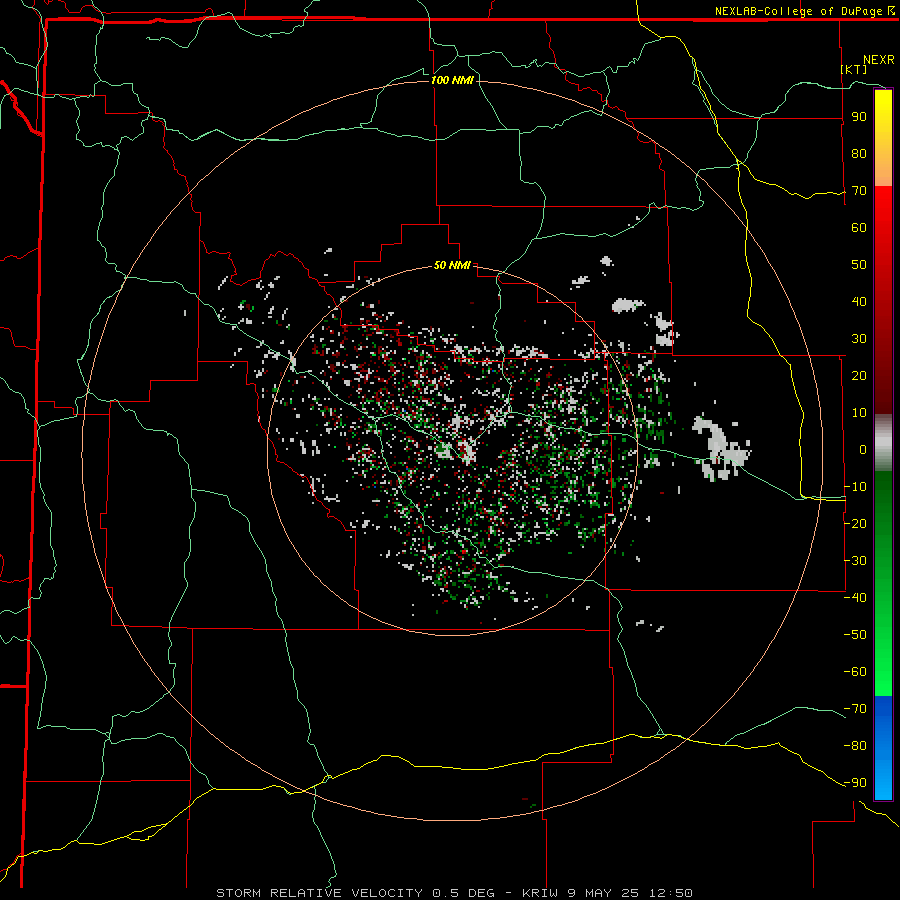Click the '40' value on the velocity scale

(859, 301)
